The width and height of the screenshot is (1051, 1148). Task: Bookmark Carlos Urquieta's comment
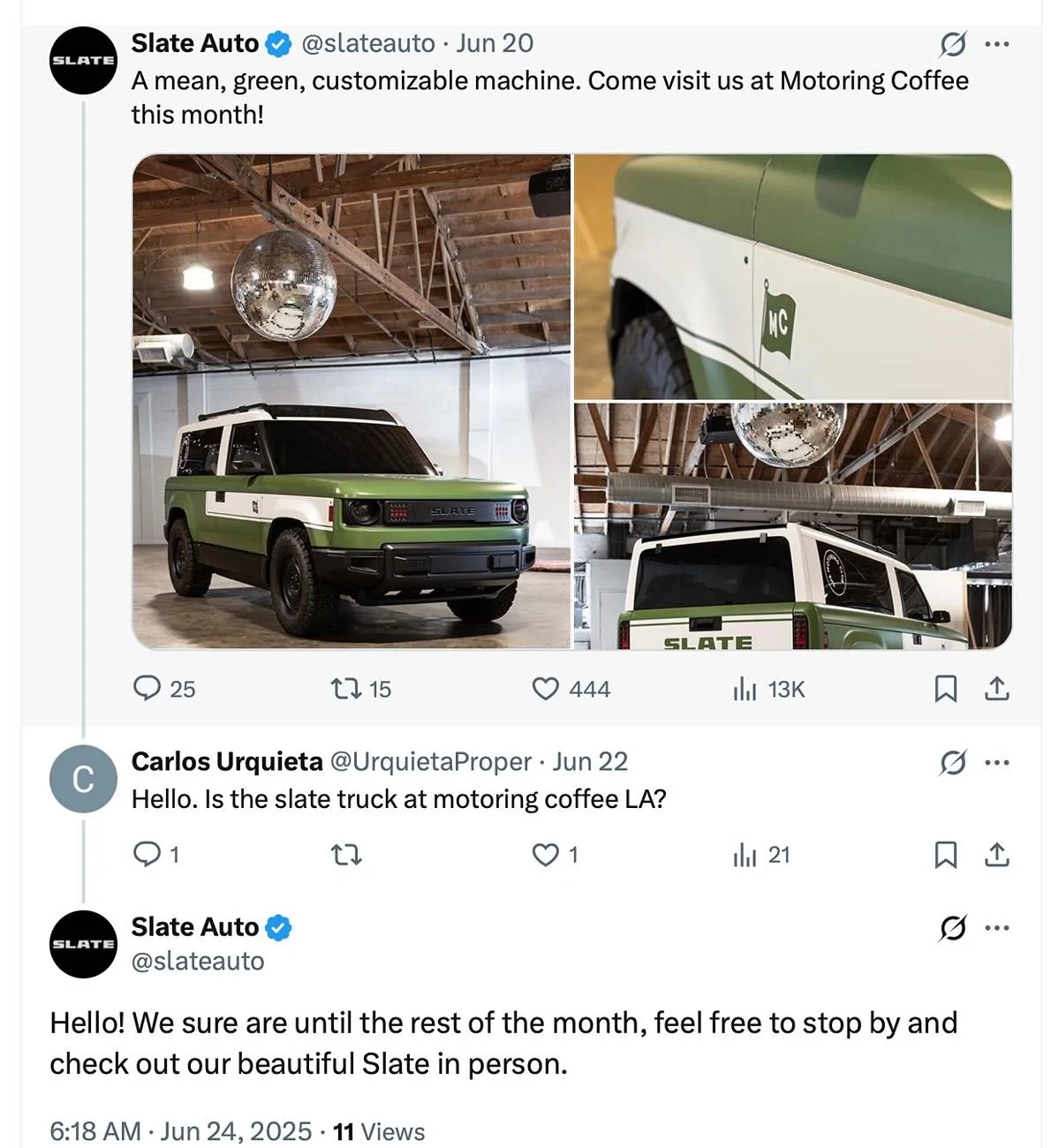[x=945, y=854]
